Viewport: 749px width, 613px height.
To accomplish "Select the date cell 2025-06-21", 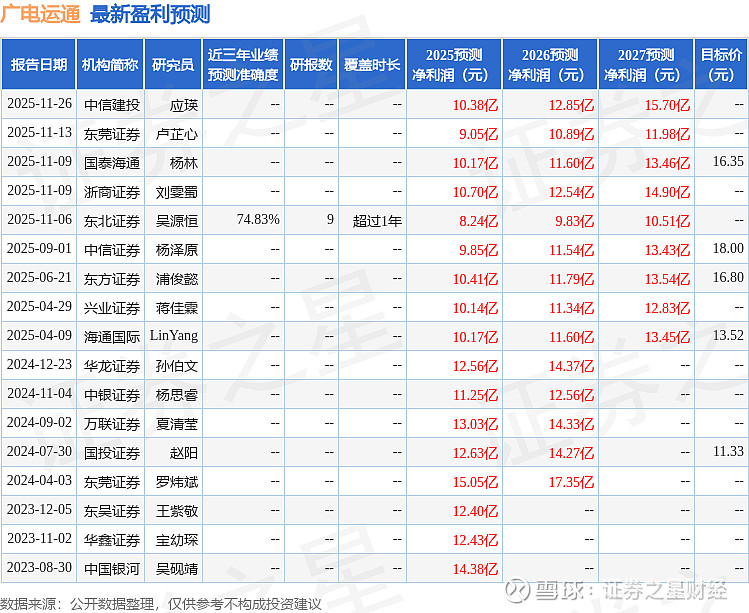I will pos(39,278).
